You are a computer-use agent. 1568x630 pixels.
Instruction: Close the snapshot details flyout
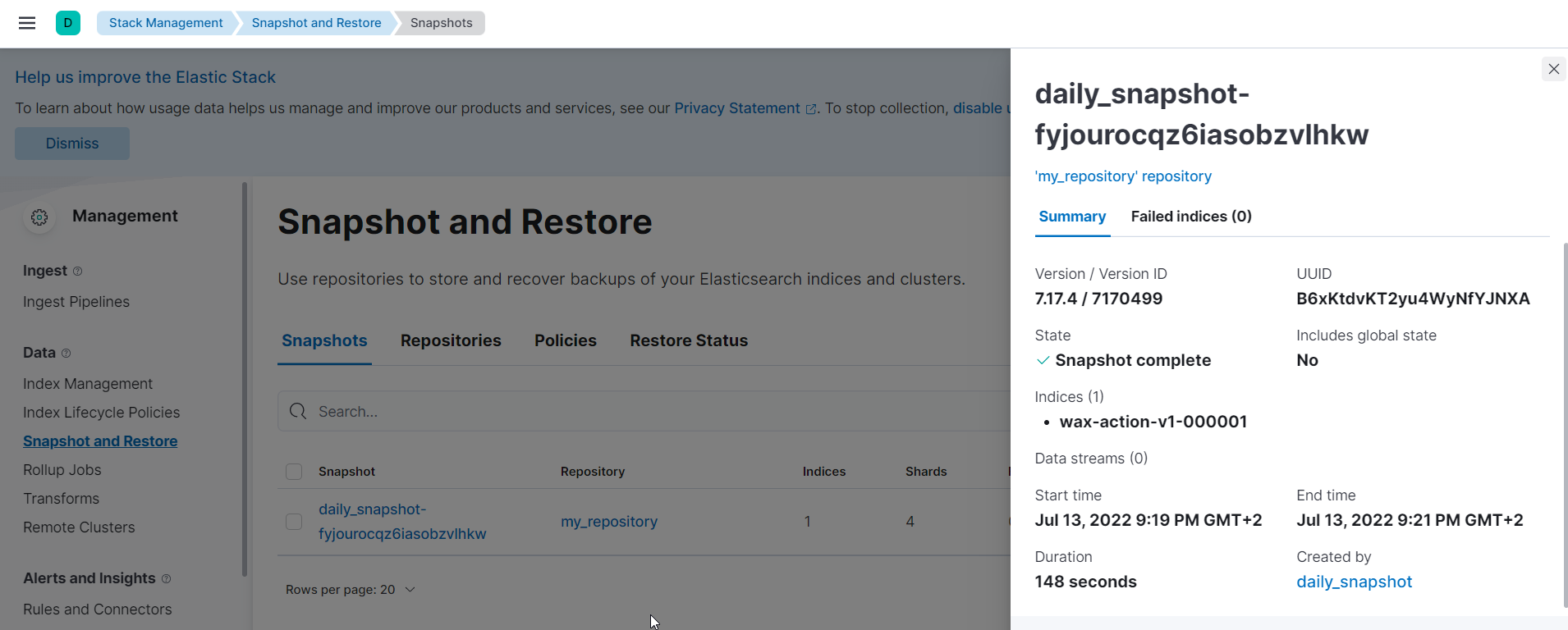1554,69
